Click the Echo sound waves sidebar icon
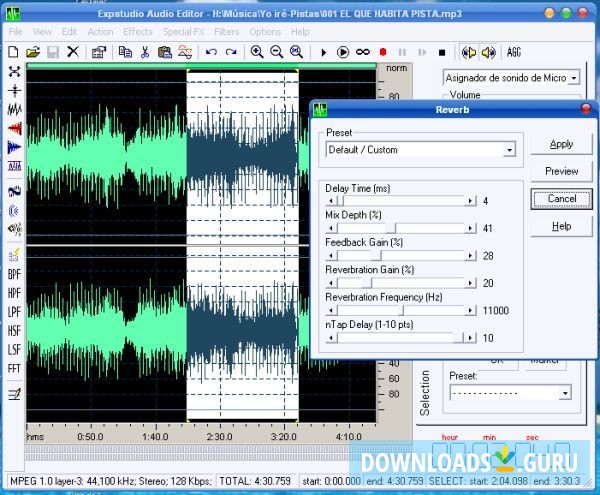600x495 pixels. pos(14,210)
